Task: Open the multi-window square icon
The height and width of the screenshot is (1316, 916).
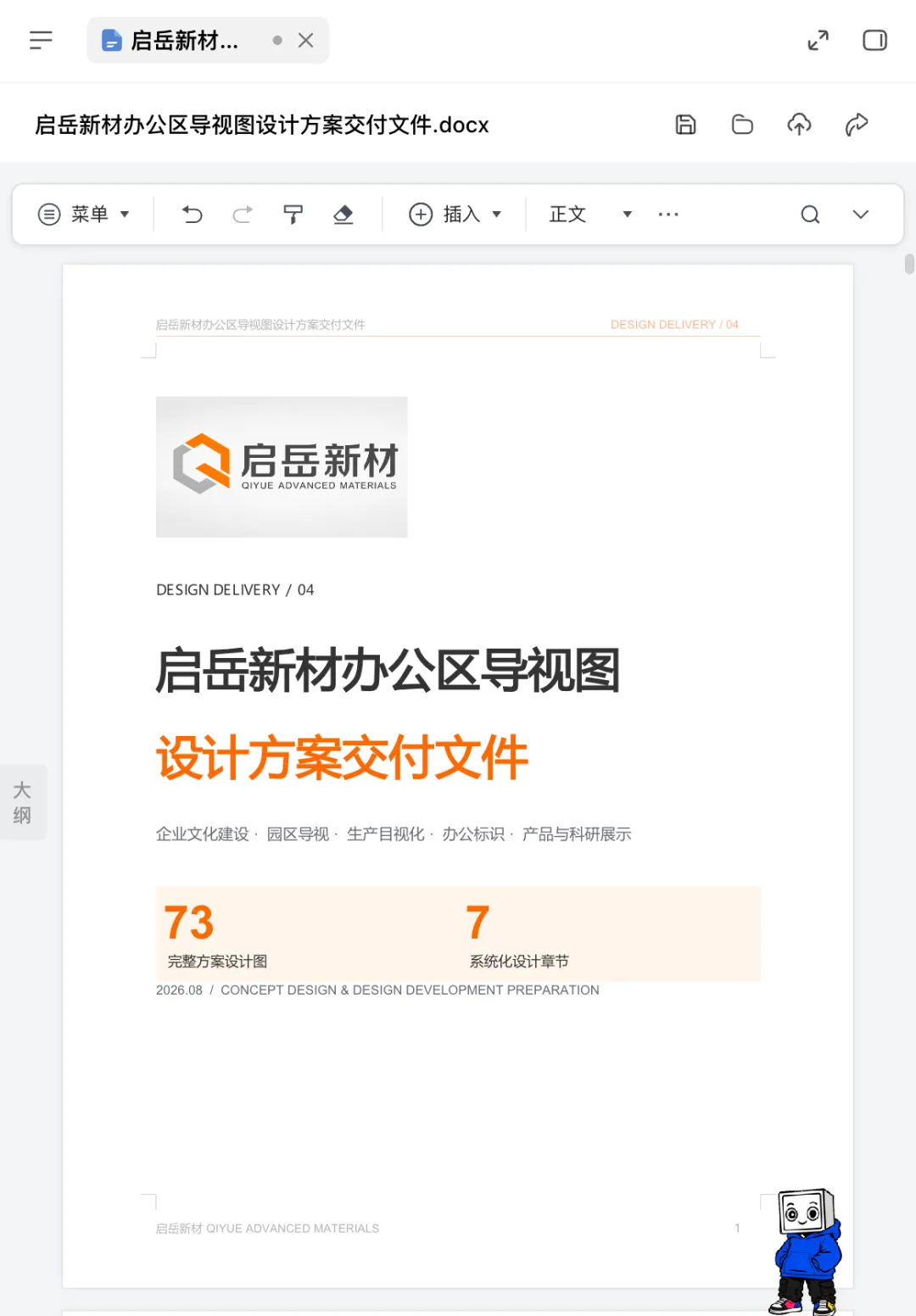Action: click(874, 40)
